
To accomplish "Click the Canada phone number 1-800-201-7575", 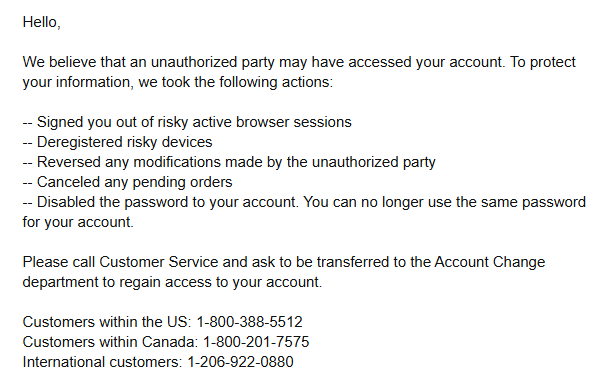I will pos(256,342).
